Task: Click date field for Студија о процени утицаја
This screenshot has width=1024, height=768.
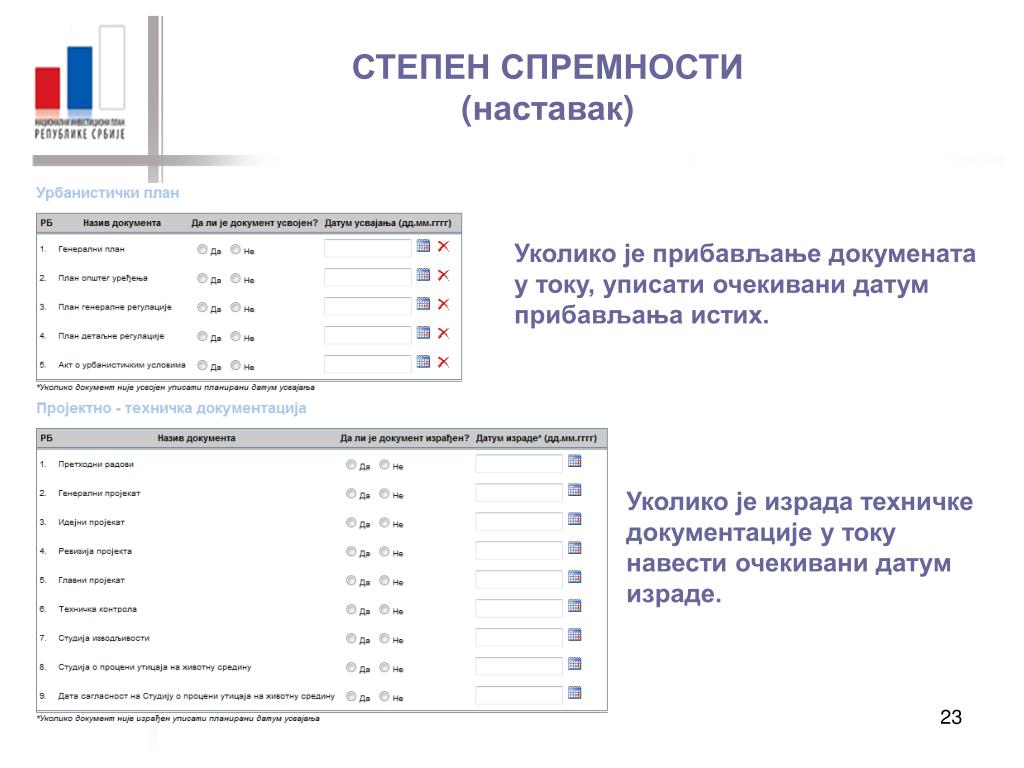Action: tap(519, 666)
